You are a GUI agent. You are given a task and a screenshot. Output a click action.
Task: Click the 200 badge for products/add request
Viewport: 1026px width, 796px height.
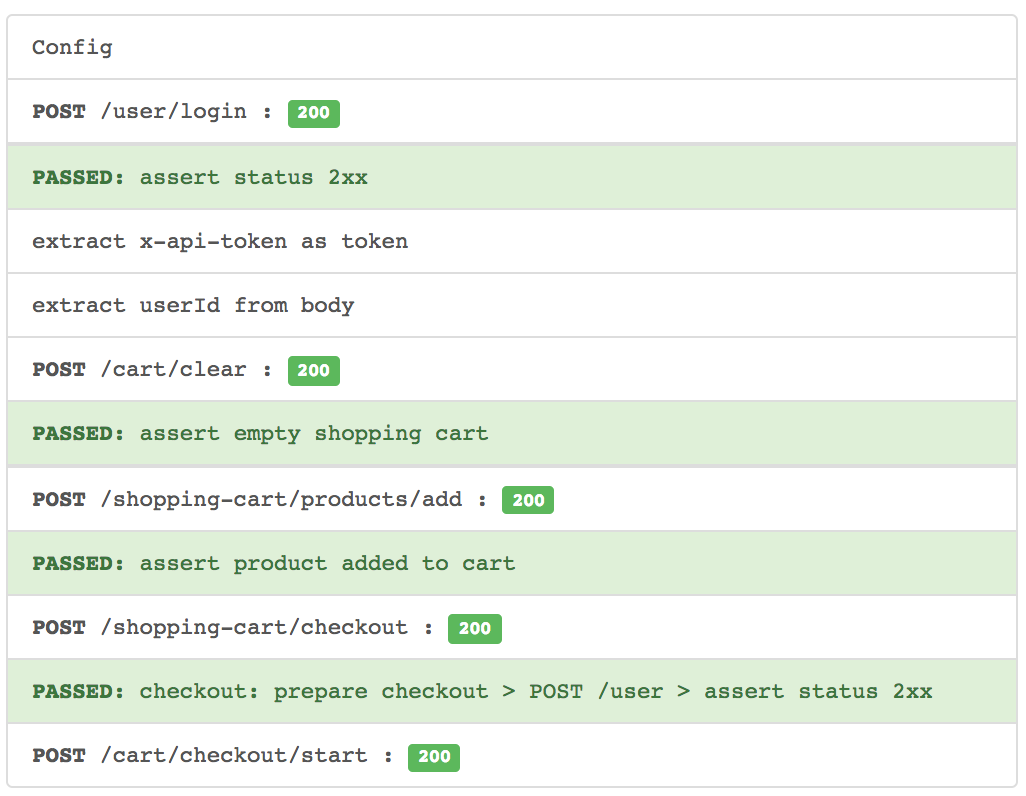point(527,500)
